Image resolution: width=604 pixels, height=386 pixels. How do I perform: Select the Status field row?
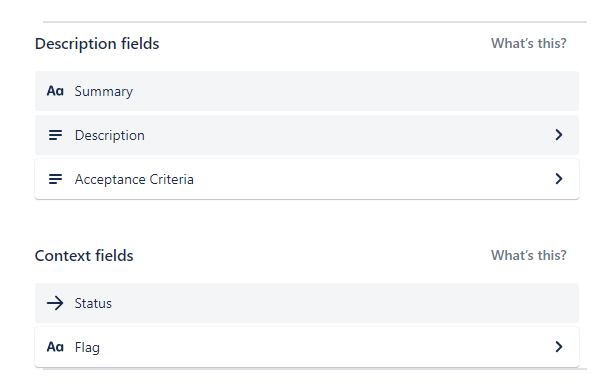point(307,303)
